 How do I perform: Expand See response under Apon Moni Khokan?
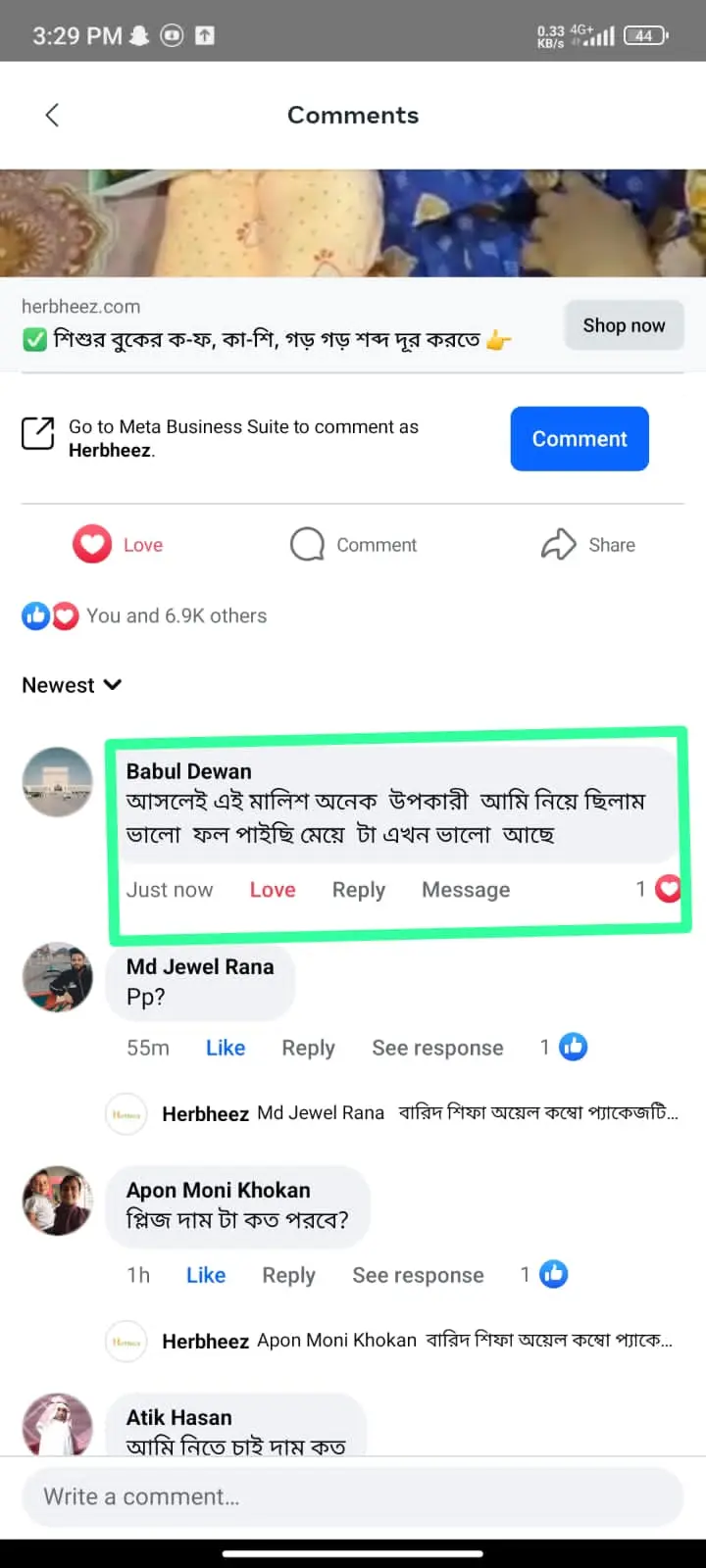pos(418,1275)
